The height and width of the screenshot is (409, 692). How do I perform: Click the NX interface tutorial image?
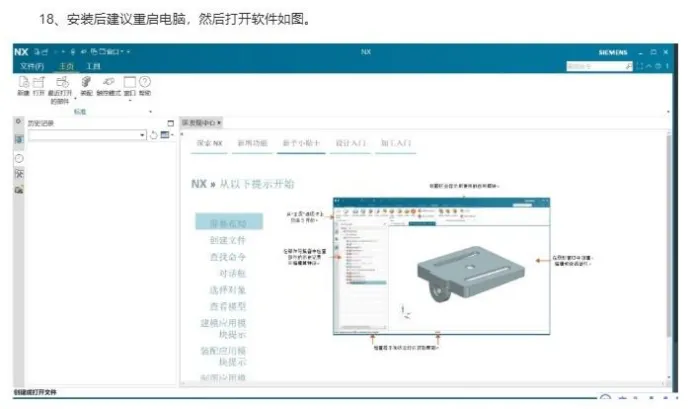(x=441, y=266)
